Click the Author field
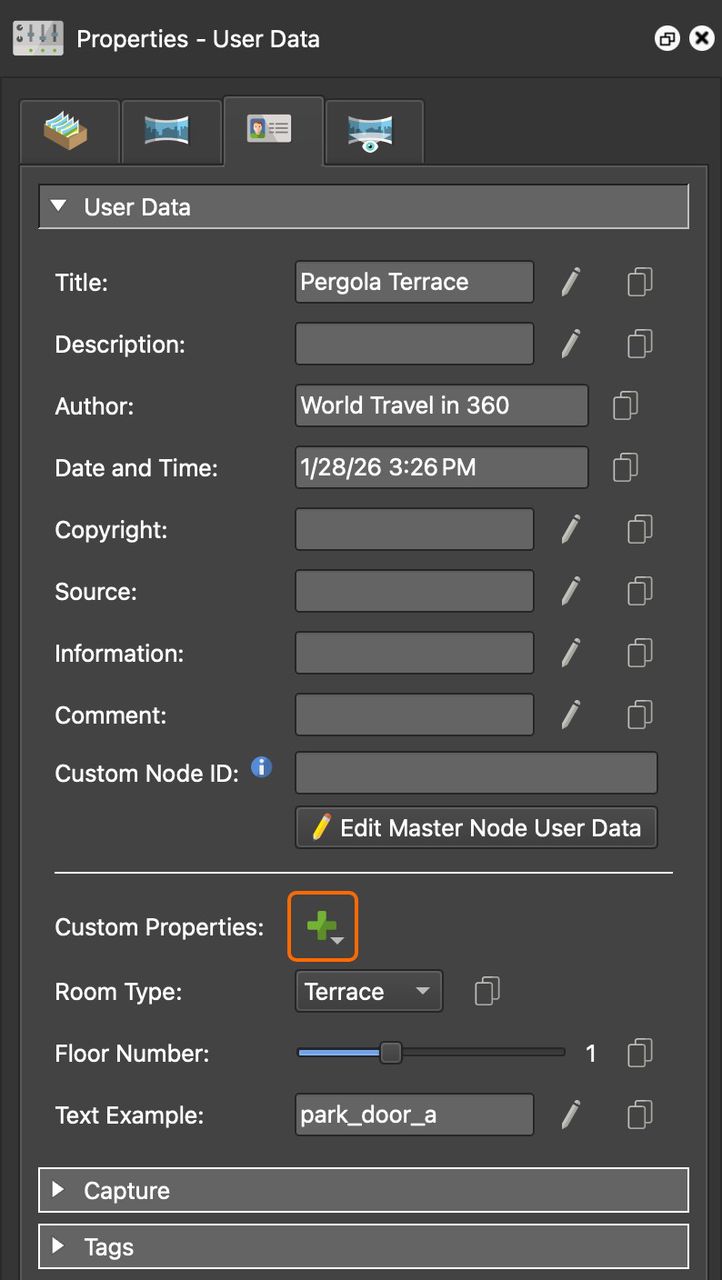This screenshot has width=722, height=1280. tap(441, 406)
